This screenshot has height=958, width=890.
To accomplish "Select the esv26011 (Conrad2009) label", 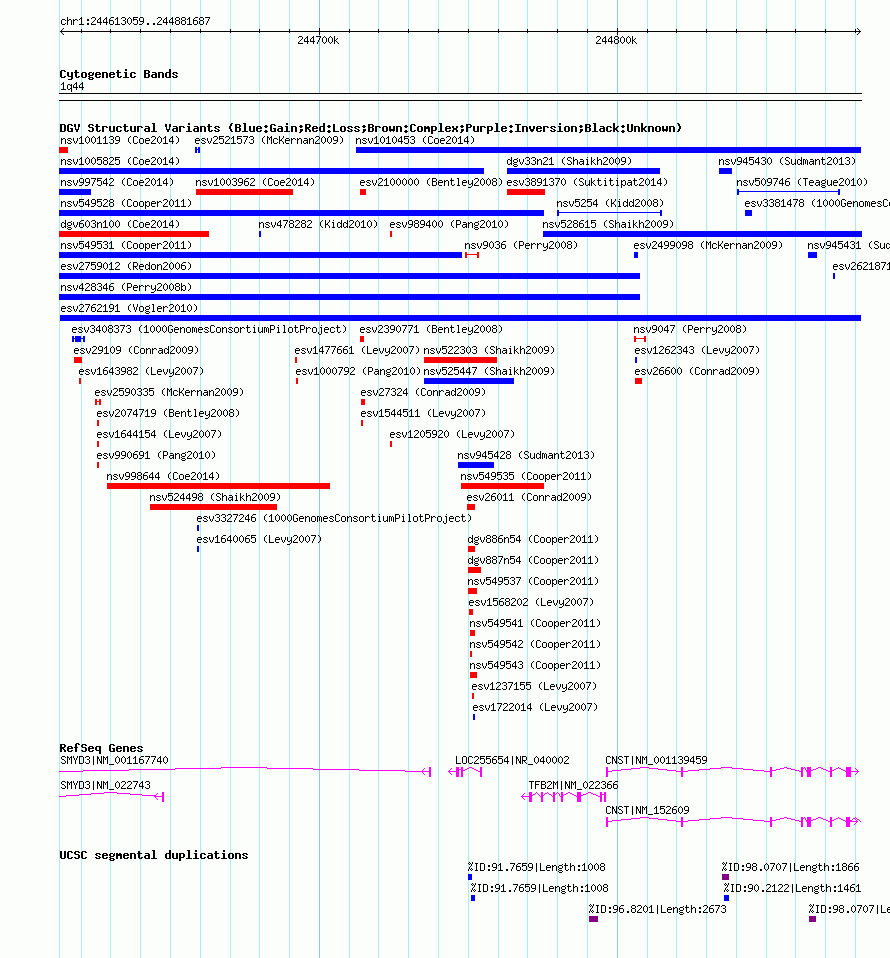I will point(530,497).
